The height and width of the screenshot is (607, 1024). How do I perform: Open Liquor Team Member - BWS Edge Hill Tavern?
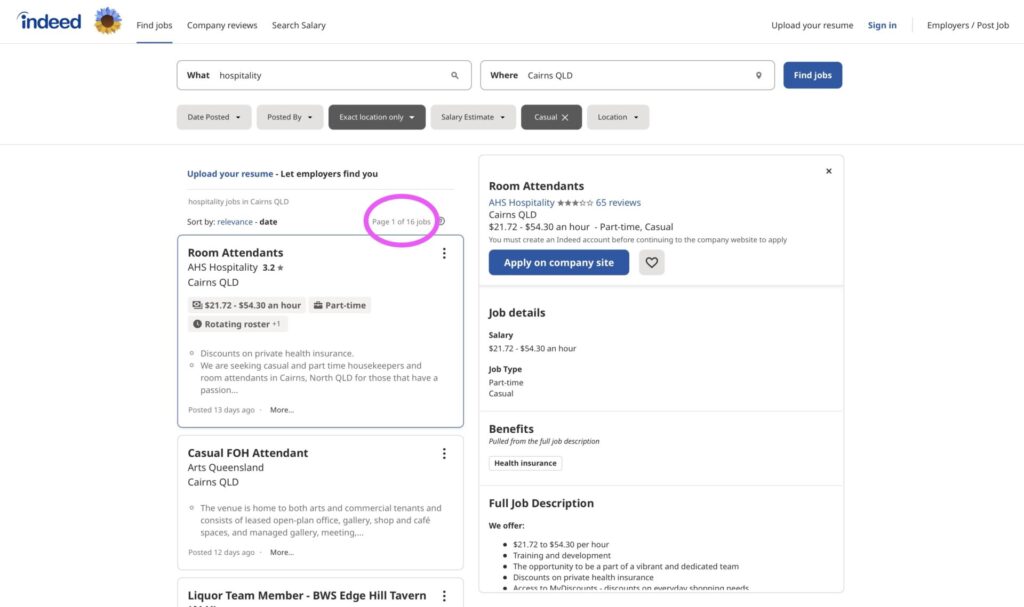307,596
